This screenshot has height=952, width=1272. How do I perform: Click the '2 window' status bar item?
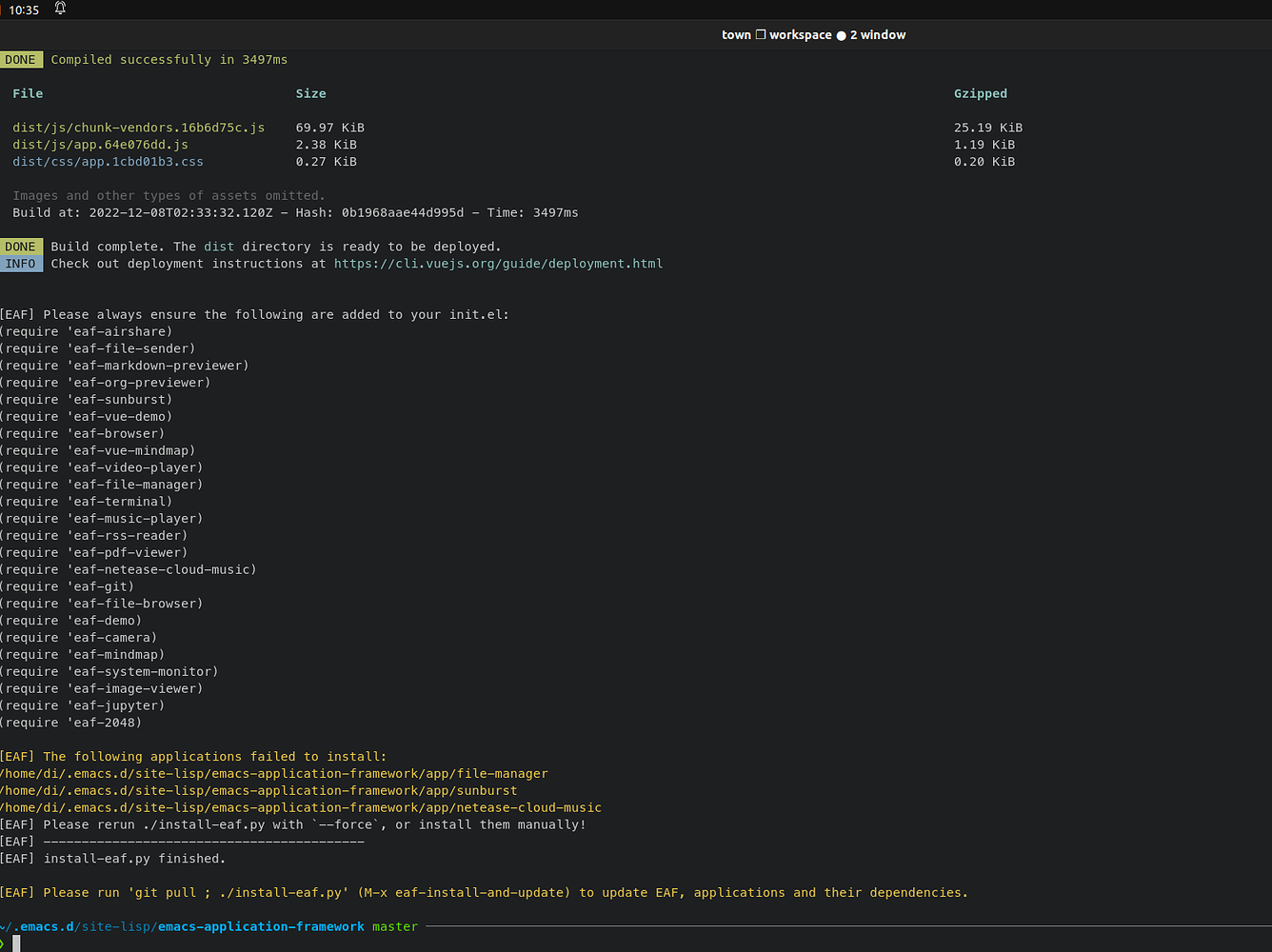(878, 35)
